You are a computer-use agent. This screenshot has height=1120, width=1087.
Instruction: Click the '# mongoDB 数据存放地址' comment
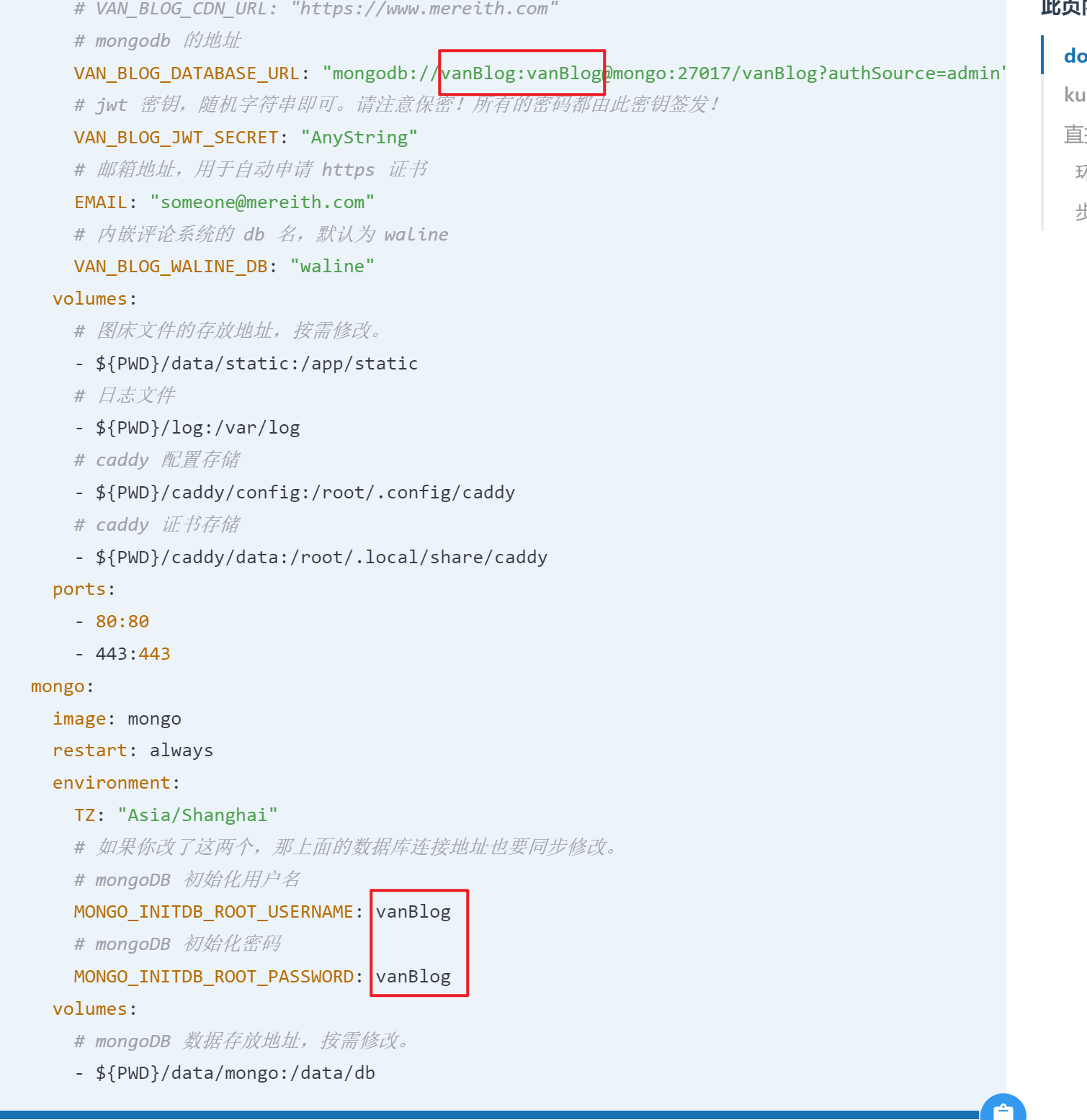[241, 1041]
